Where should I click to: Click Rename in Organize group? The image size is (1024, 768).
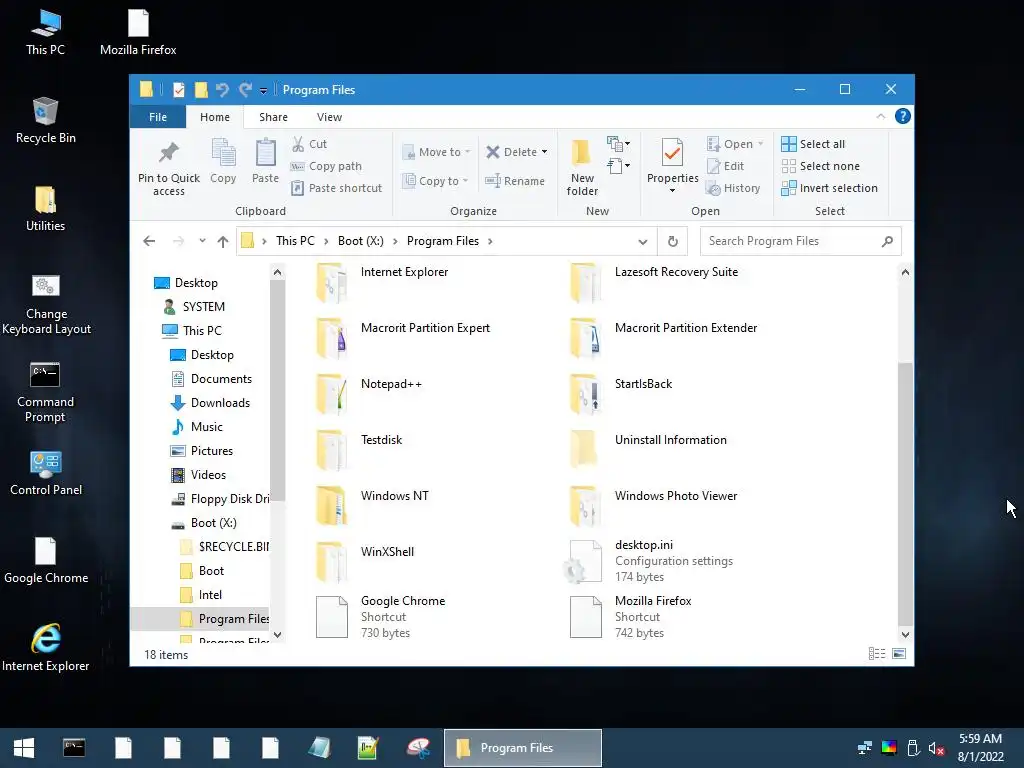pos(515,181)
